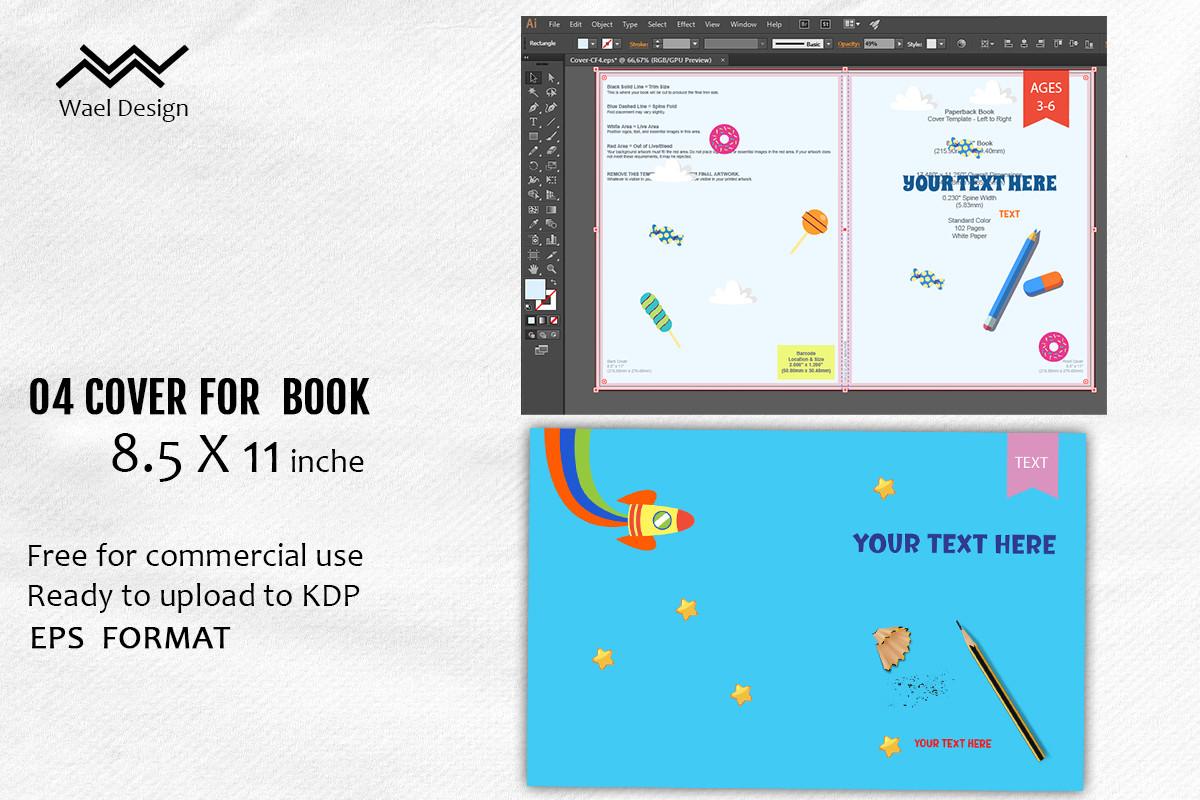Open the Align To dropdown
1200x800 pixels.
987,43
